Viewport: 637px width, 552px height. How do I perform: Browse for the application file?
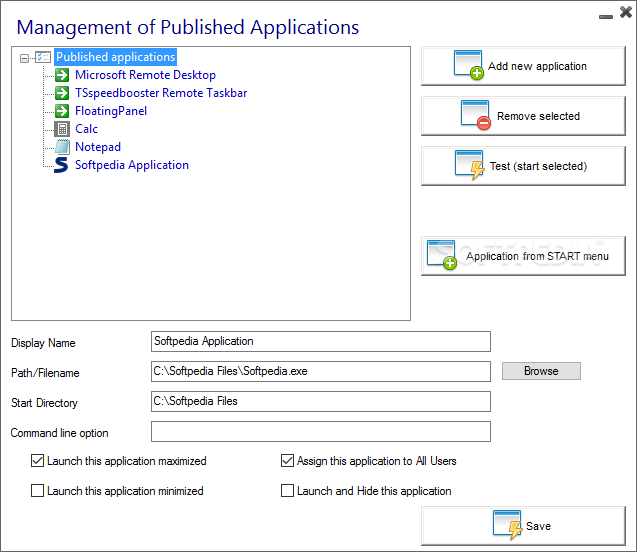coord(541,371)
